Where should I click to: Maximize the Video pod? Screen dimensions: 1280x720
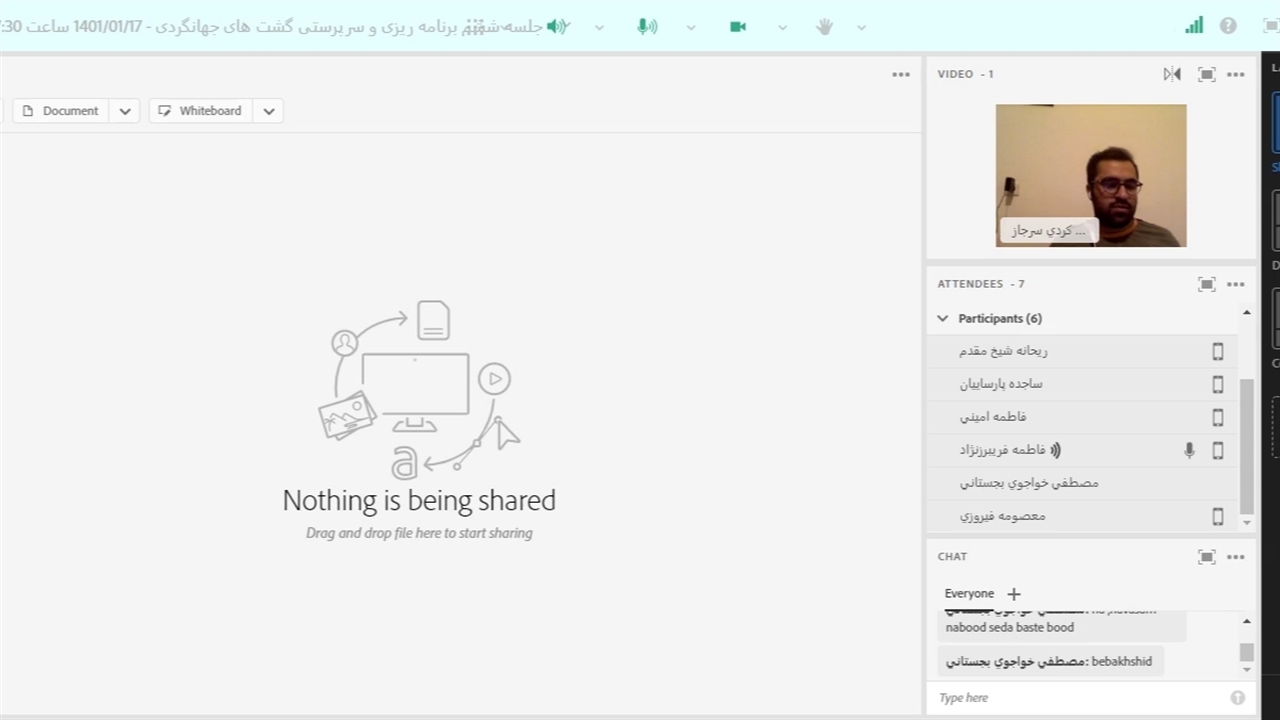[x=1207, y=74]
